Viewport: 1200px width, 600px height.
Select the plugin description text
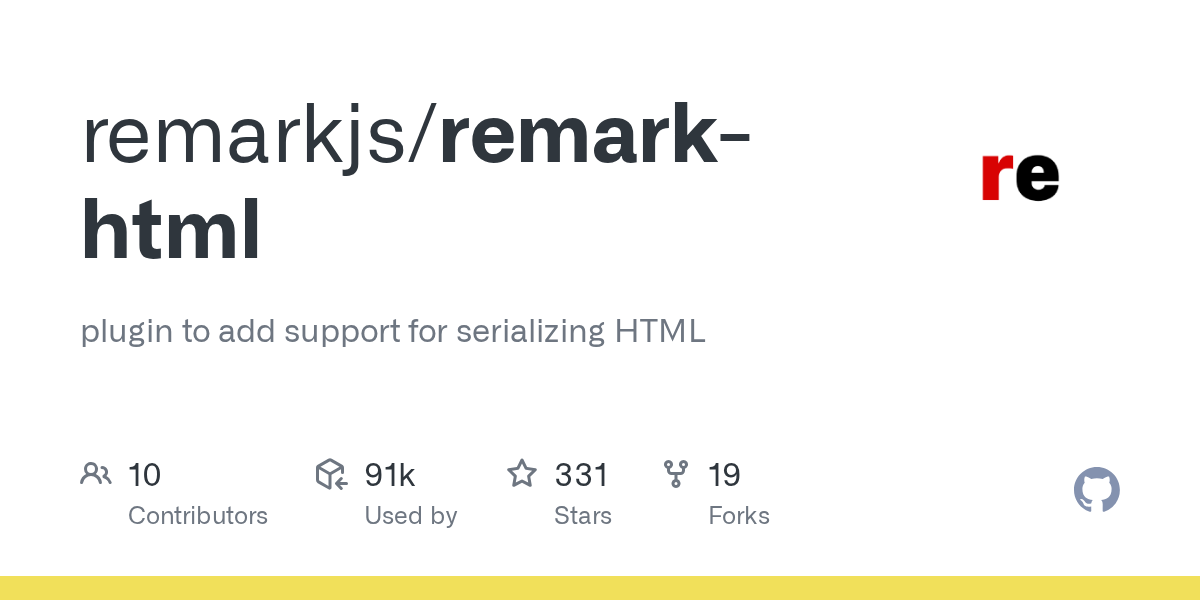[393, 331]
